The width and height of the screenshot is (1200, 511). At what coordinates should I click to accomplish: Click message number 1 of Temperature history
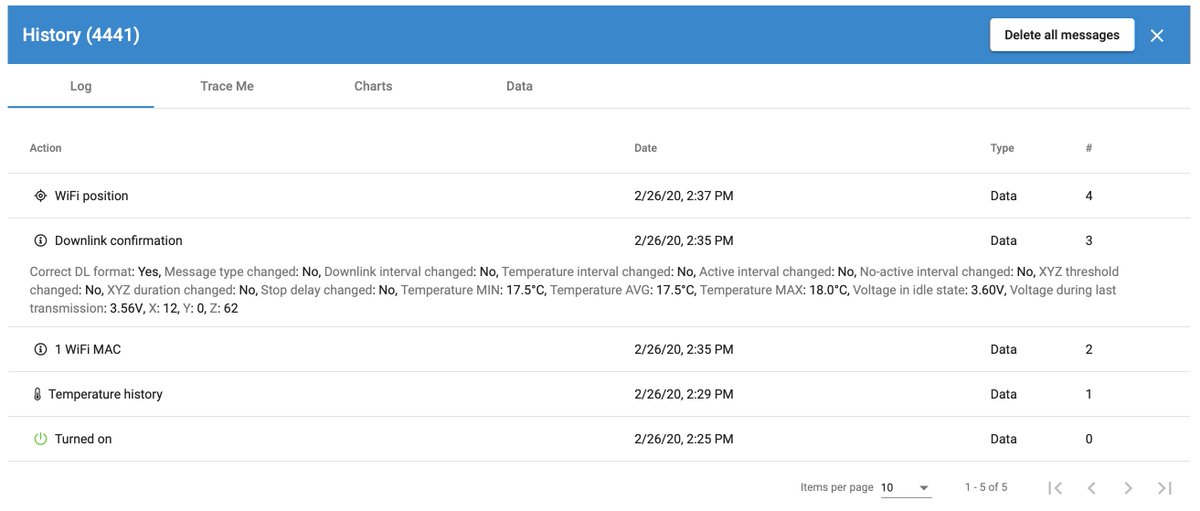coord(1089,395)
